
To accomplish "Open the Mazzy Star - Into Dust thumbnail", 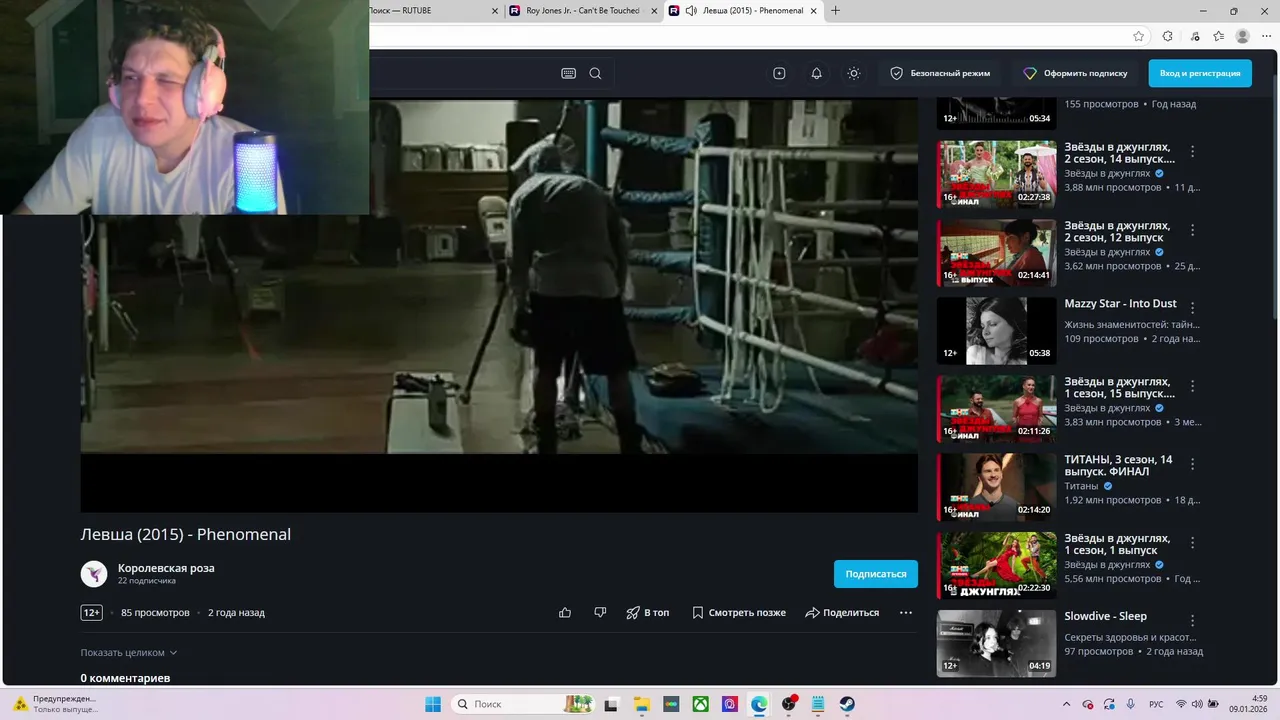I will tap(996, 330).
